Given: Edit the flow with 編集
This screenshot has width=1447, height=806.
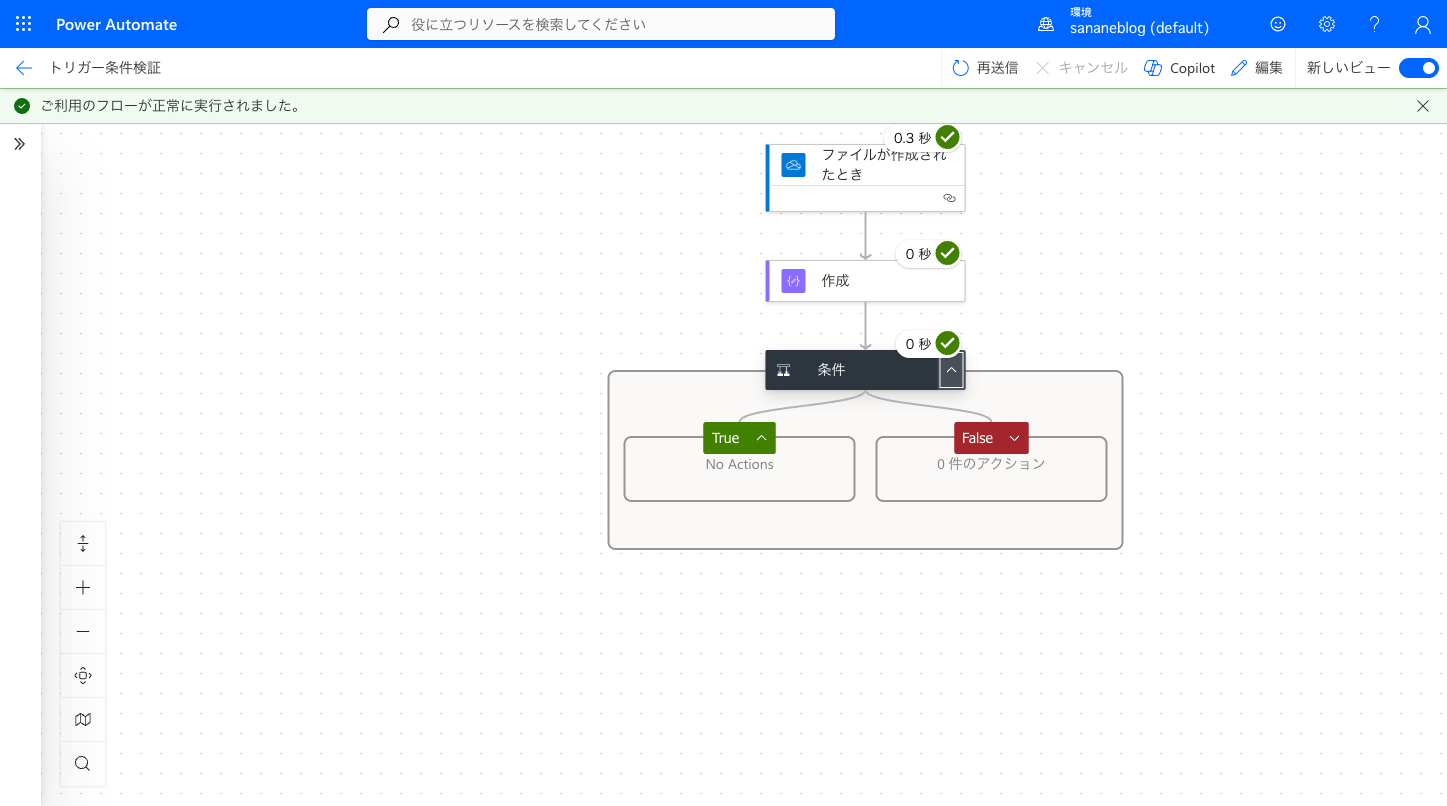Looking at the screenshot, I should pyautogui.click(x=1257, y=68).
